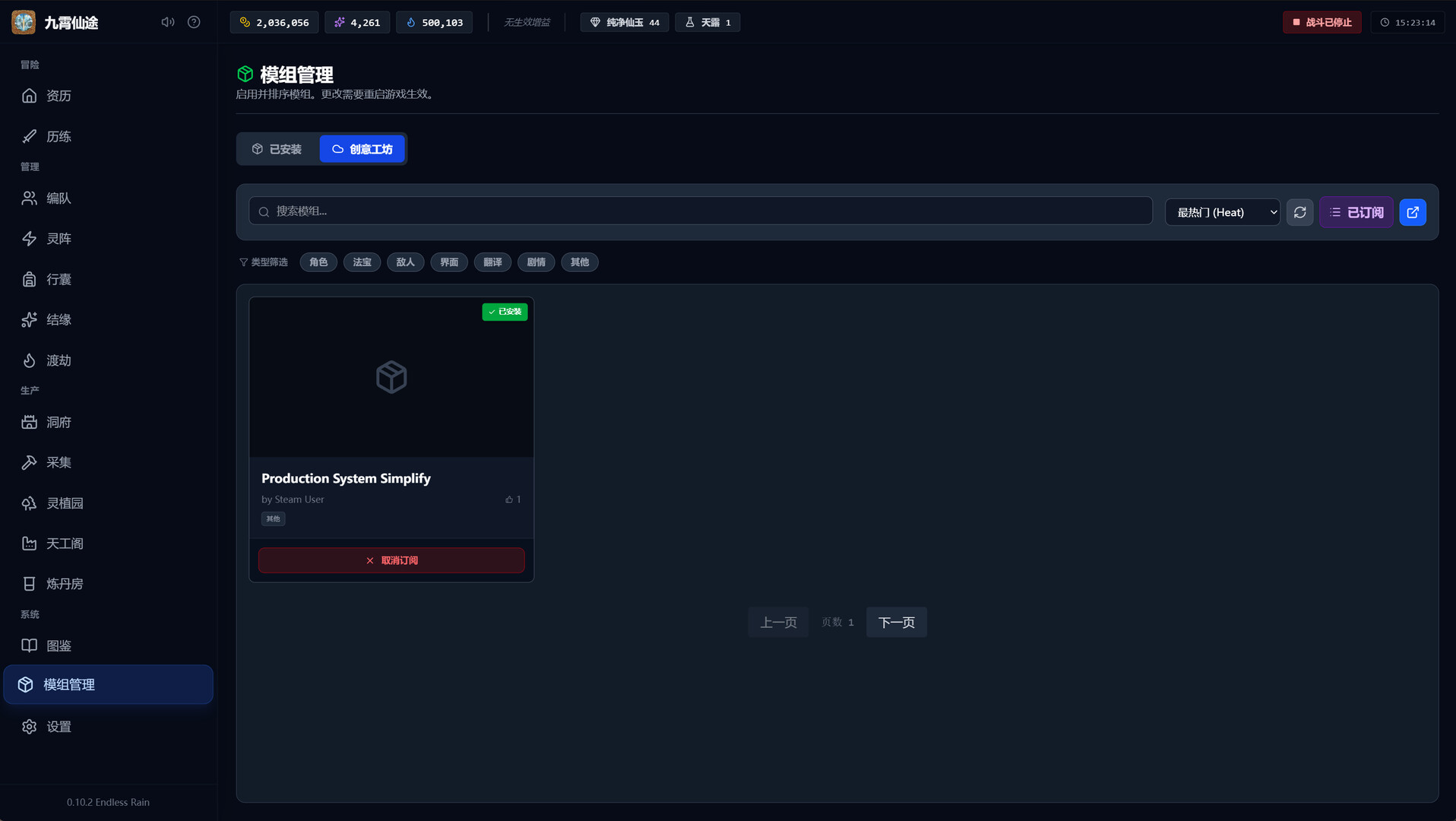Click the refresh workshop list icon
Image resolution: width=1456 pixels, height=821 pixels.
coord(1299,212)
